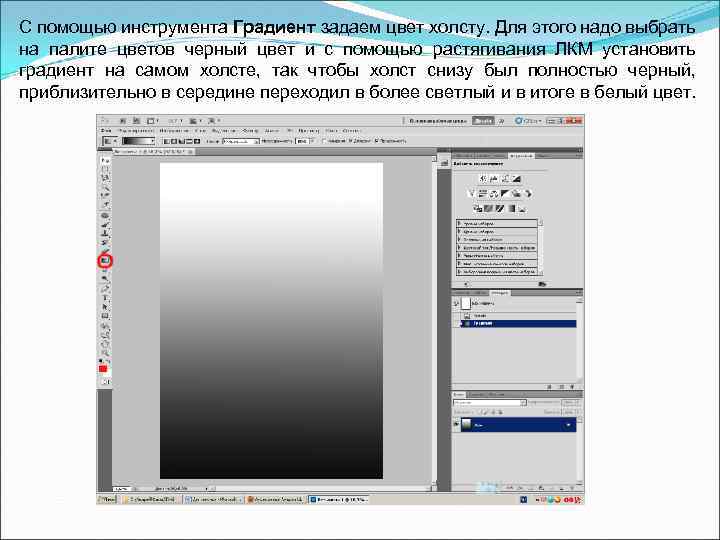This screenshot has width=720, height=540.
Task: Add a Levels adjustment from Adjustments panel
Action: pyautogui.click(x=494, y=179)
